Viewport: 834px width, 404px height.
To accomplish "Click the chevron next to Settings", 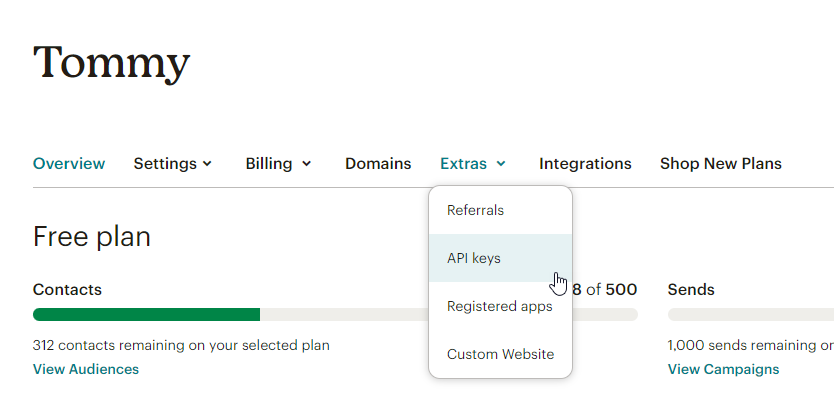I will point(207,164).
